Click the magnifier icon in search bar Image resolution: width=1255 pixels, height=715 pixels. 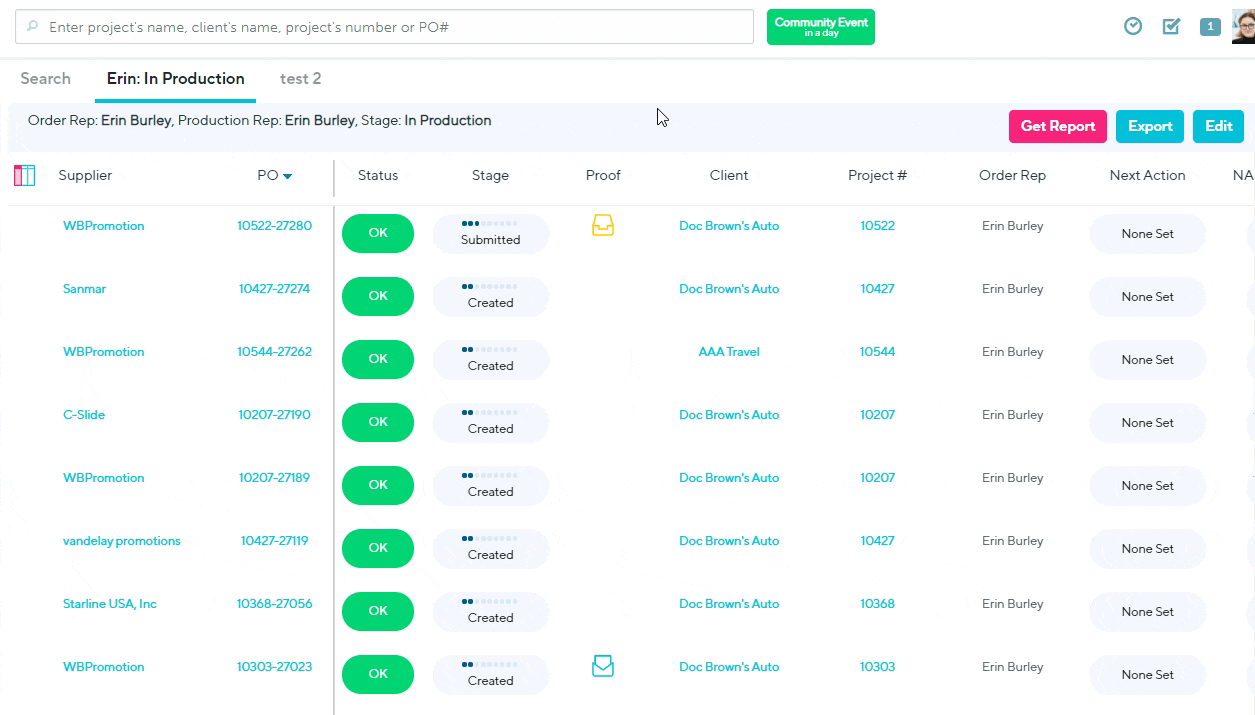33,27
